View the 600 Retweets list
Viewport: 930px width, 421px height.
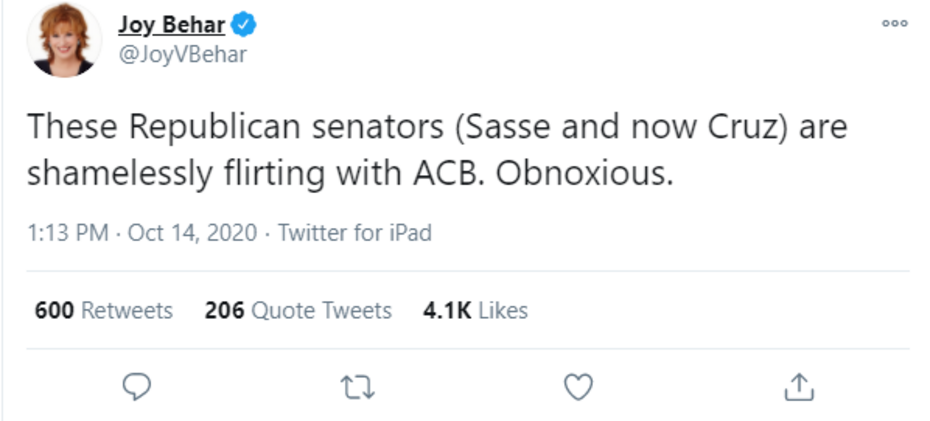click(x=104, y=310)
